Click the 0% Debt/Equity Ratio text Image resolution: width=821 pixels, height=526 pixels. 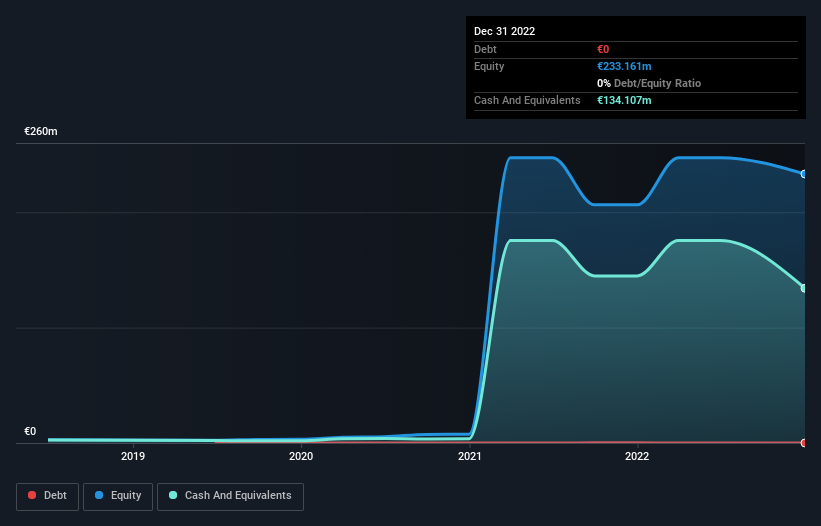click(649, 83)
